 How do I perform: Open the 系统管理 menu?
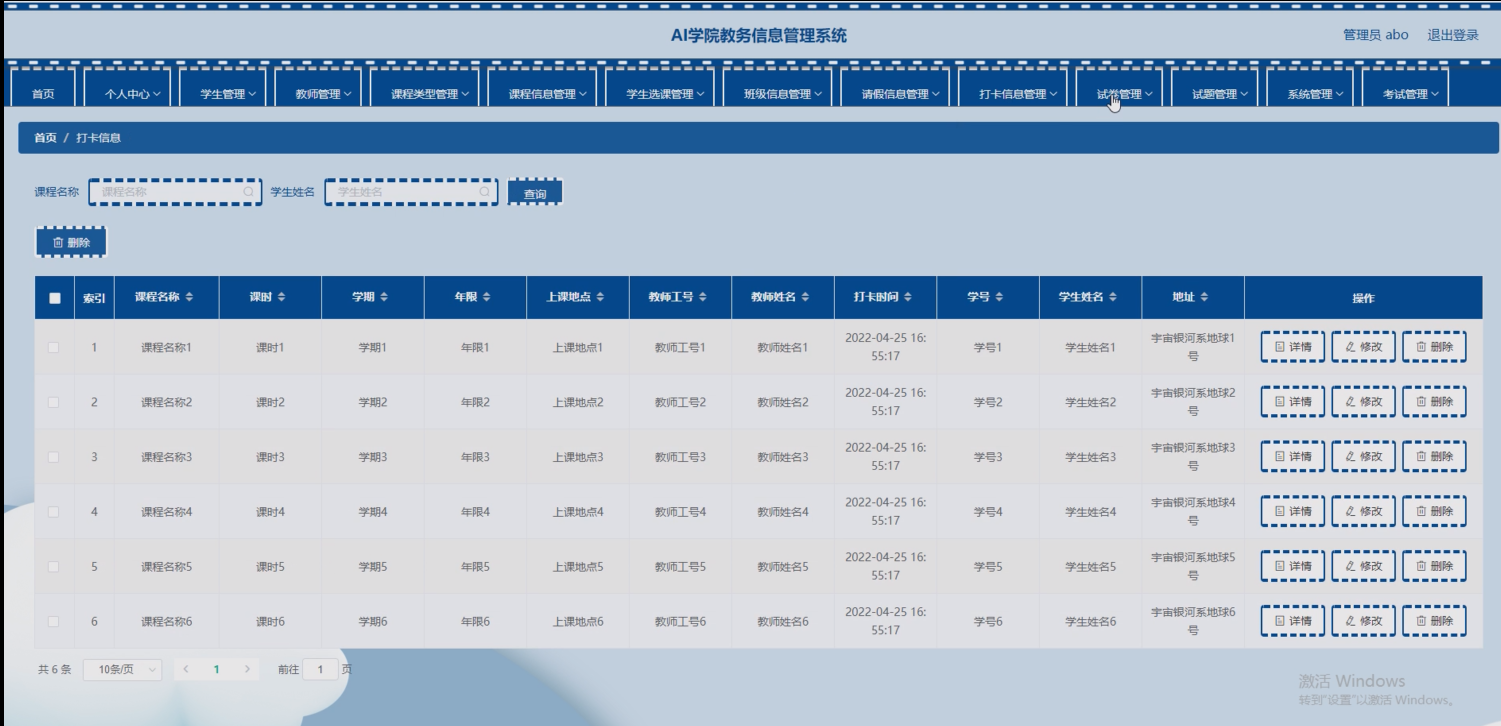click(1310, 89)
